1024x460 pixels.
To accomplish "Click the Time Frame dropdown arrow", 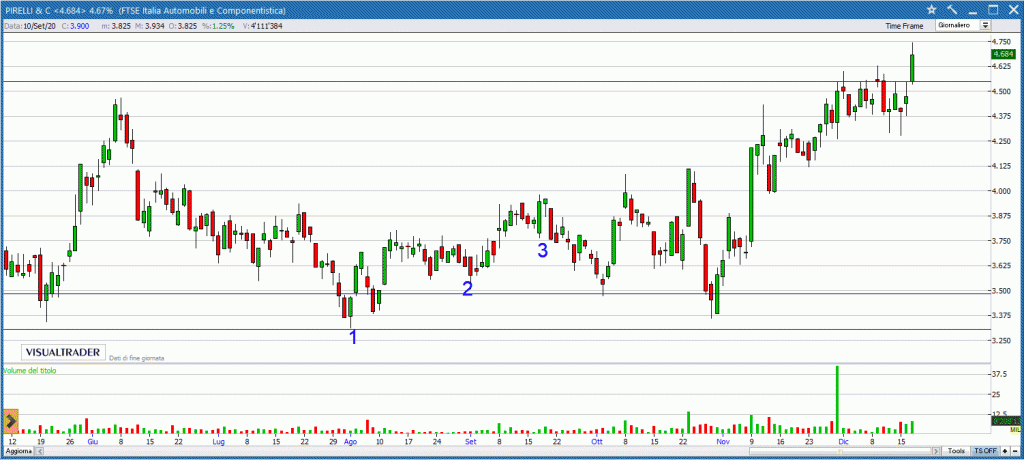I will (985, 25).
